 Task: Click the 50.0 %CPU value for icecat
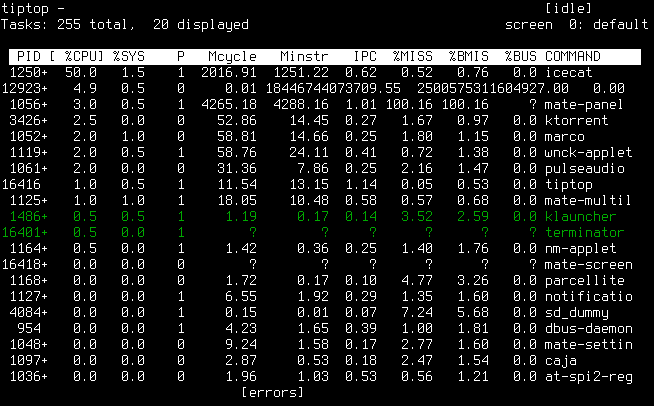81,73
